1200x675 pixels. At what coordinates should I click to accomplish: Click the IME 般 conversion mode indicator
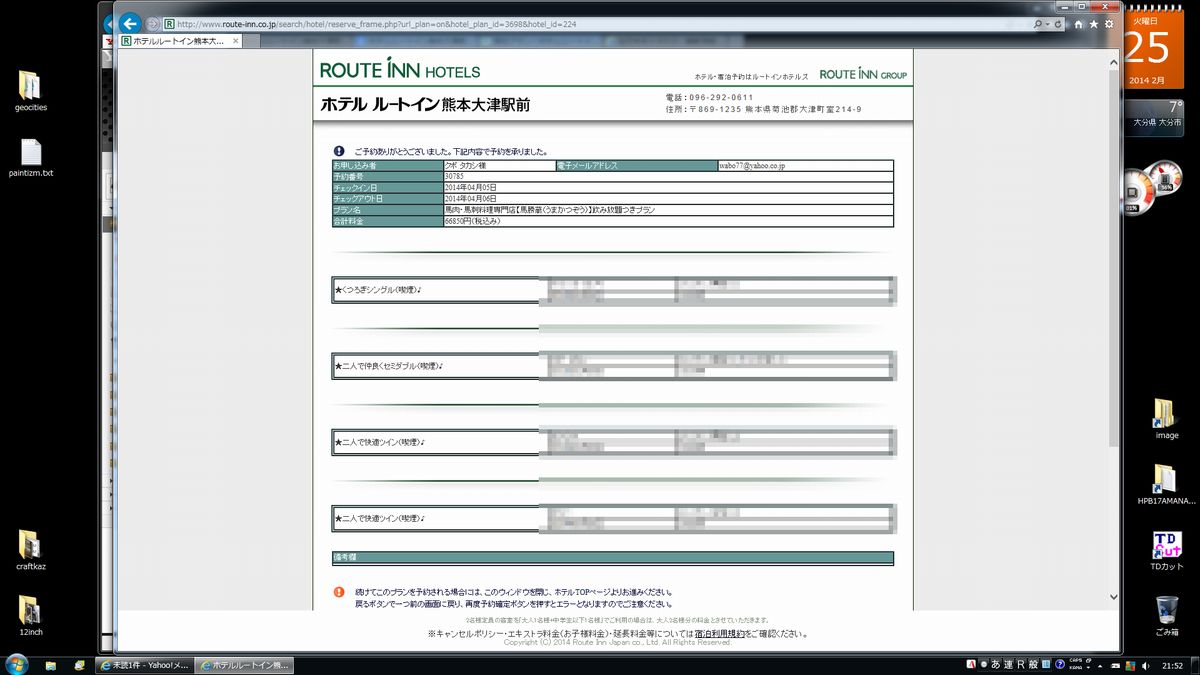pos(1034,665)
